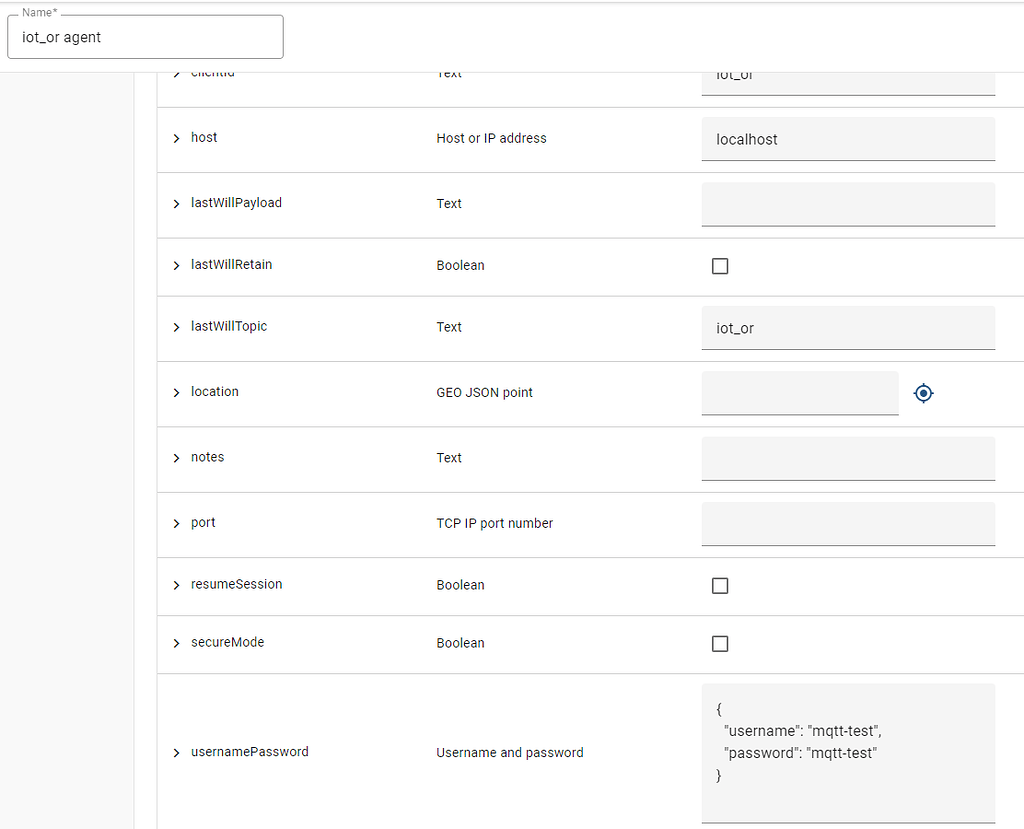Viewport: 1024px width, 829px height.
Task: Expand the resumeSession attribute row
Action: click(x=176, y=585)
